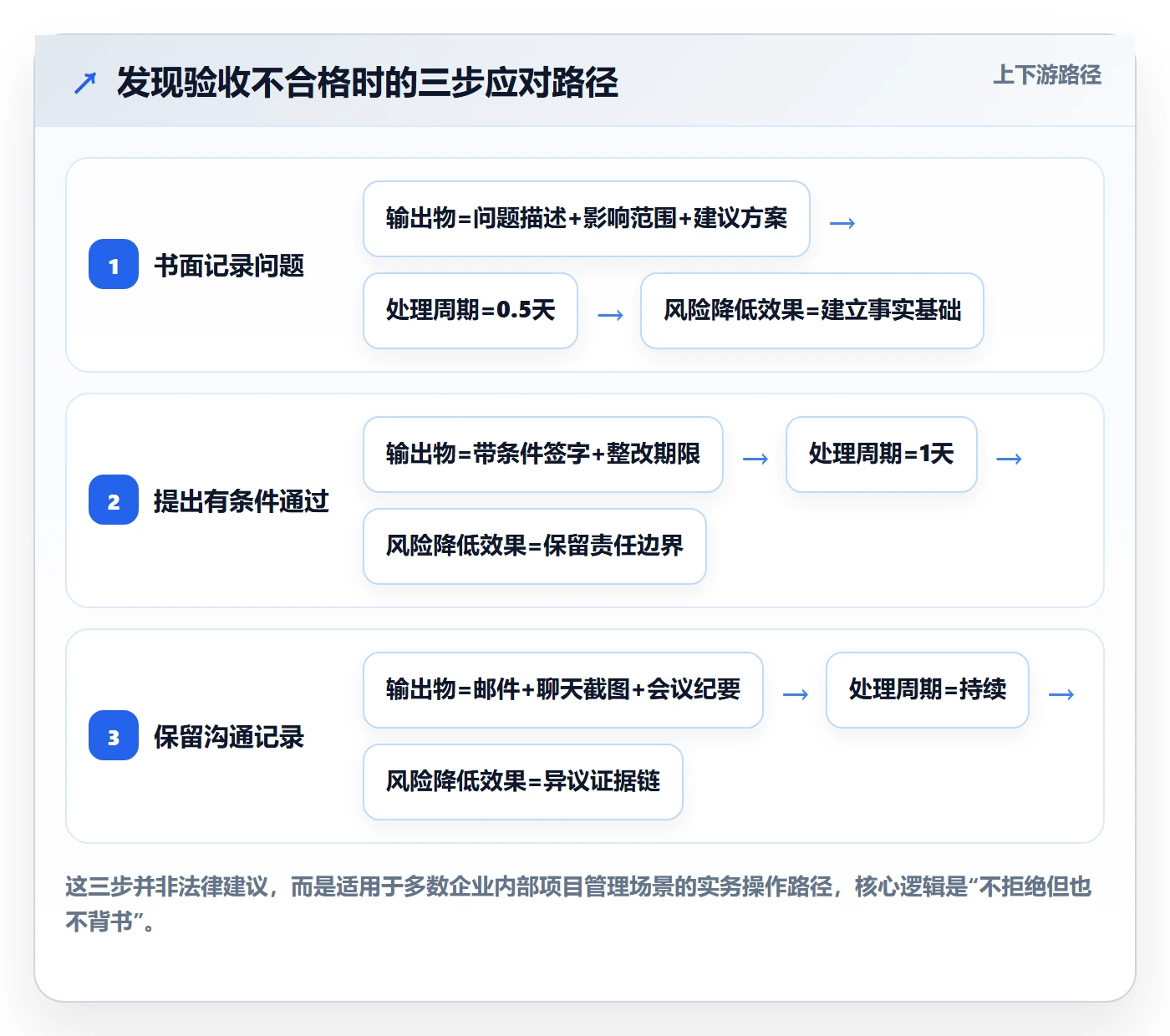Select the blue number 1 step badge

(114, 265)
